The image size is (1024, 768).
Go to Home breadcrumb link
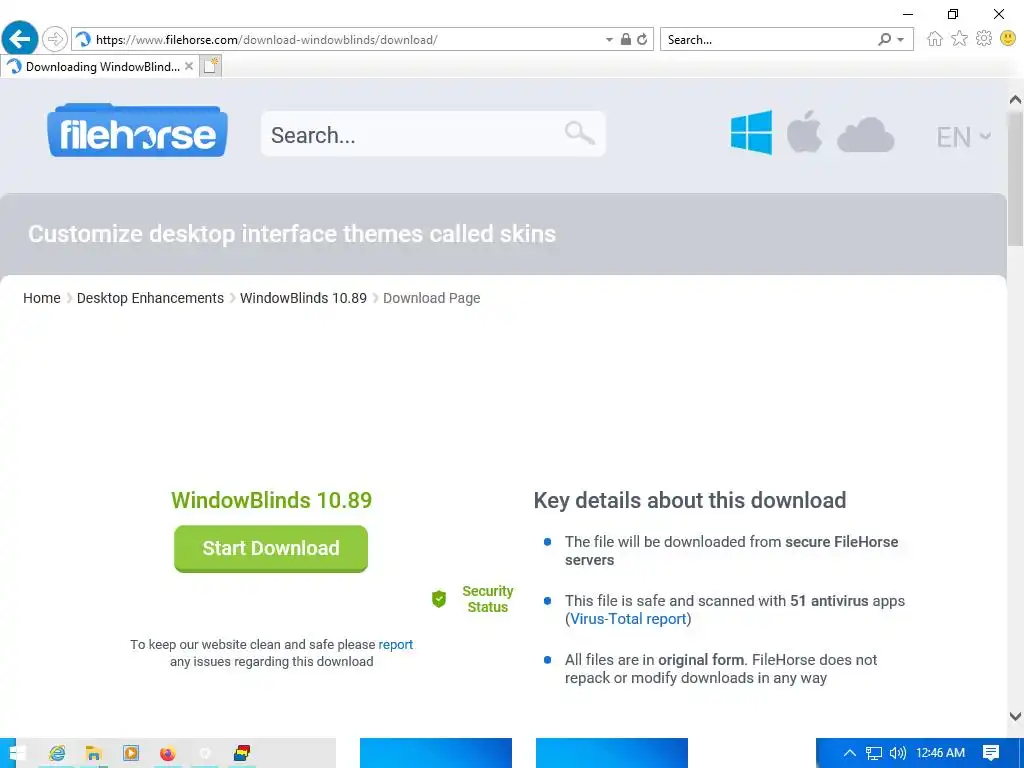tap(42, 298)
